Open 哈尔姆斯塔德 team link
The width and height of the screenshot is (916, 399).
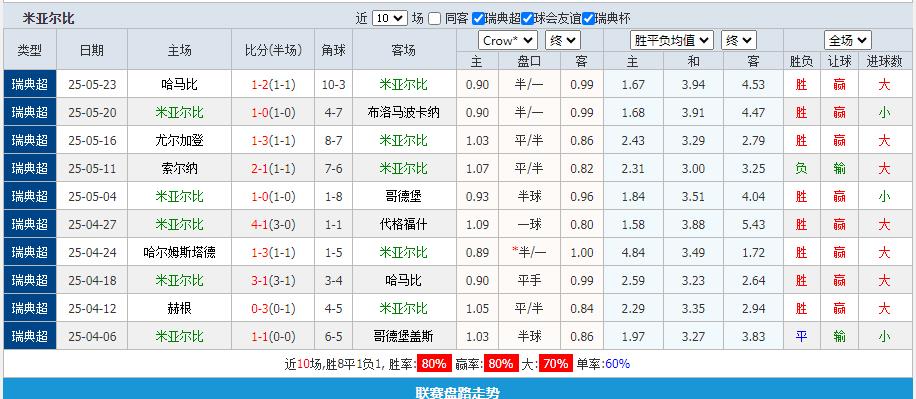[179, 253]
